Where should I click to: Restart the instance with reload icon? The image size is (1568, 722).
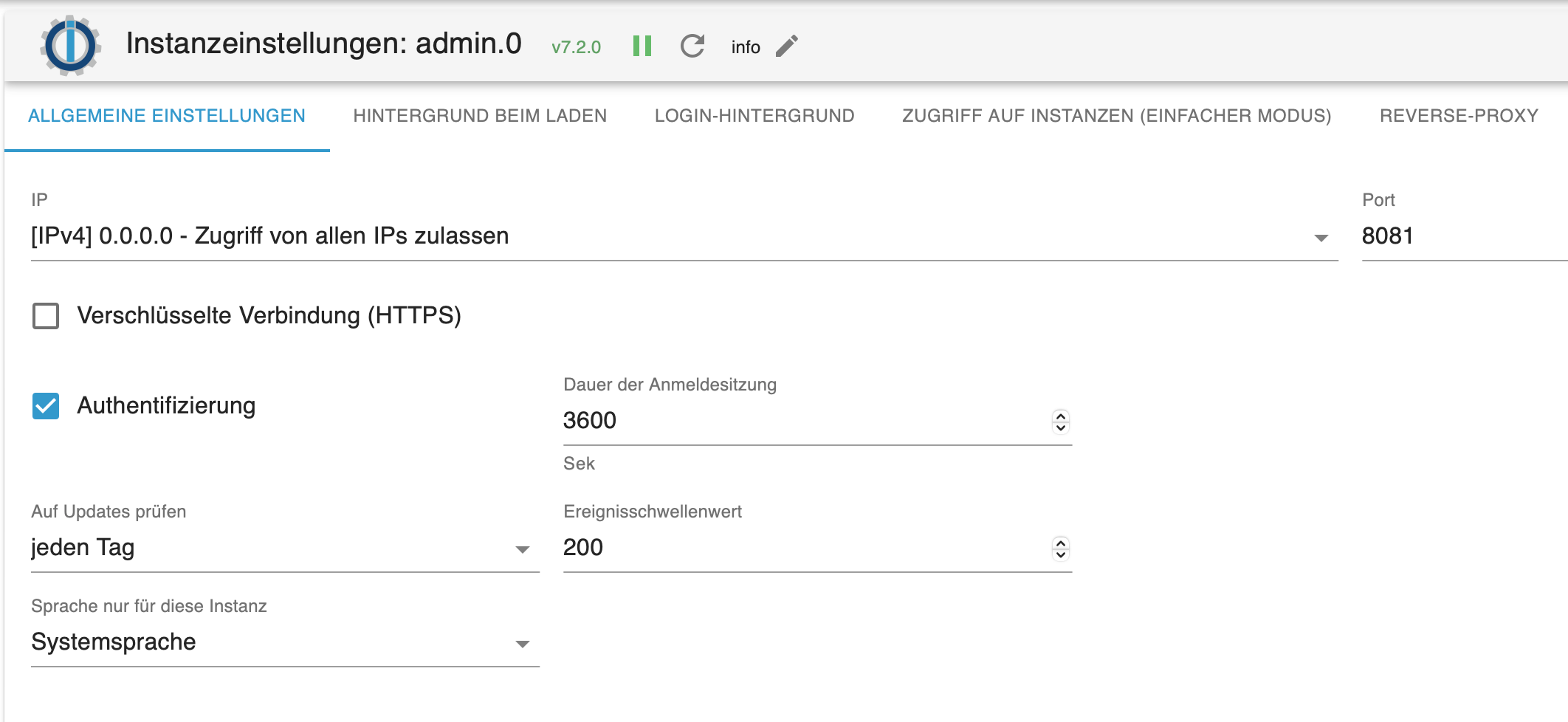pyautogui.click(x=692, y=46)
